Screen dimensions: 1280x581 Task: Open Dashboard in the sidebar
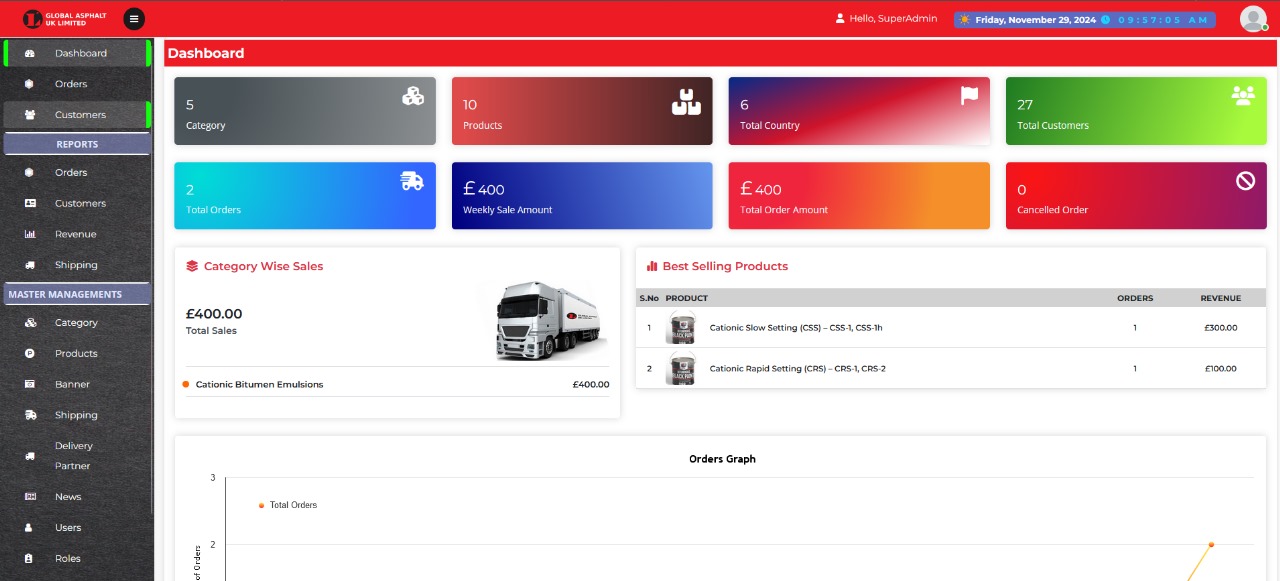click(x=80, y=53)
